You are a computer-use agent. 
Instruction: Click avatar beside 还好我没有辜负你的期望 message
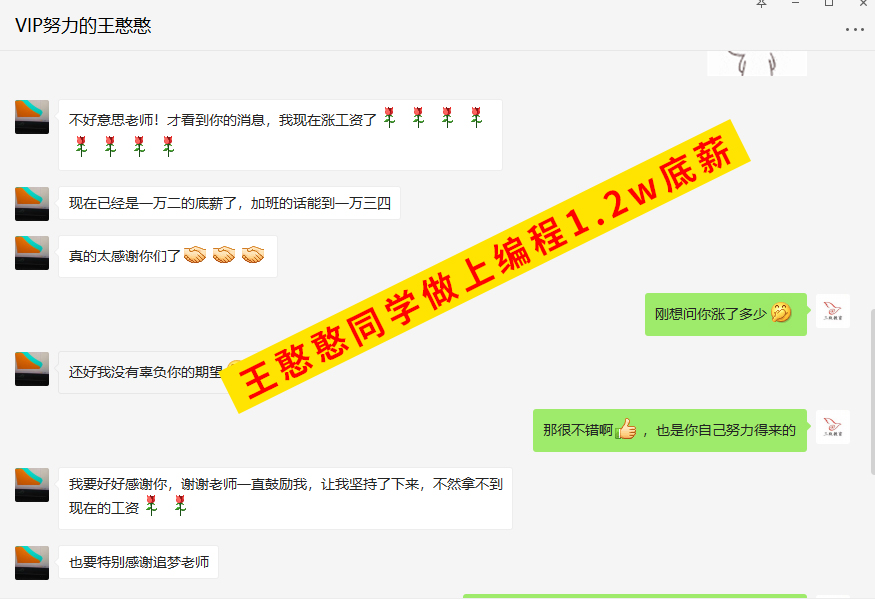tap(32, 369)
